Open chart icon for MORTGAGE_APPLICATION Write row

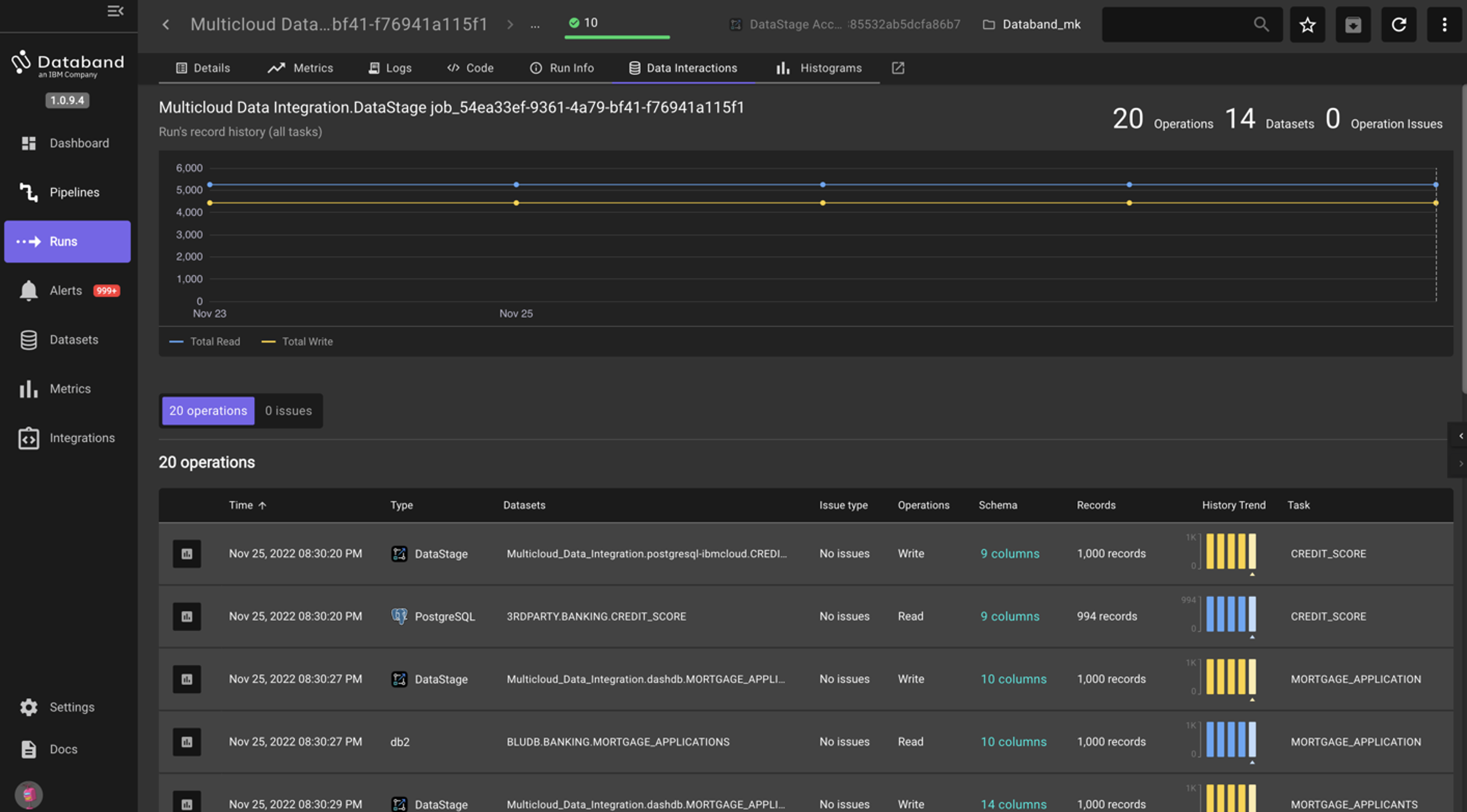(x=187, y=679)
